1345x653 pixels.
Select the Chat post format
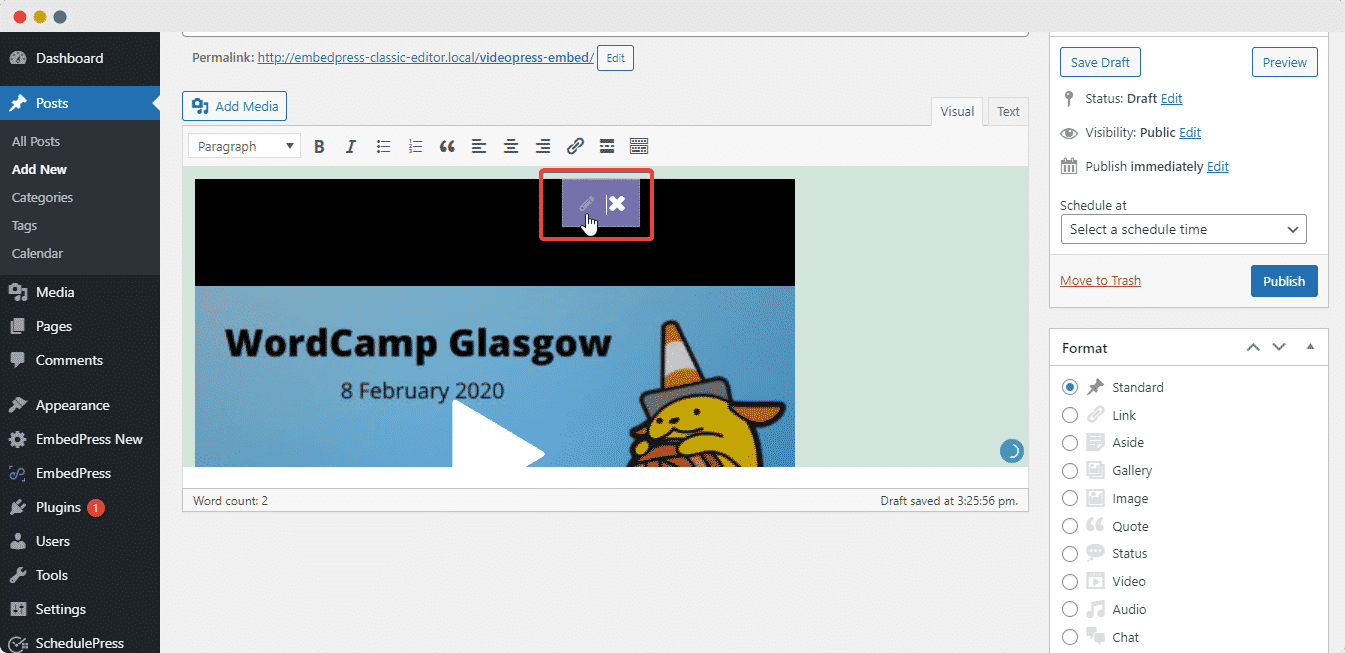click(1070, 637)
